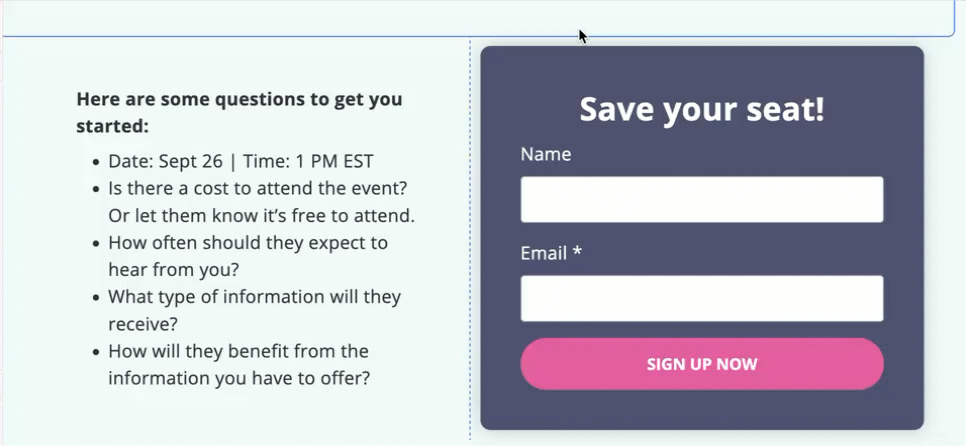
Task: Click the word "receive?" in the bullet list
Action: [x=142, y=324]
